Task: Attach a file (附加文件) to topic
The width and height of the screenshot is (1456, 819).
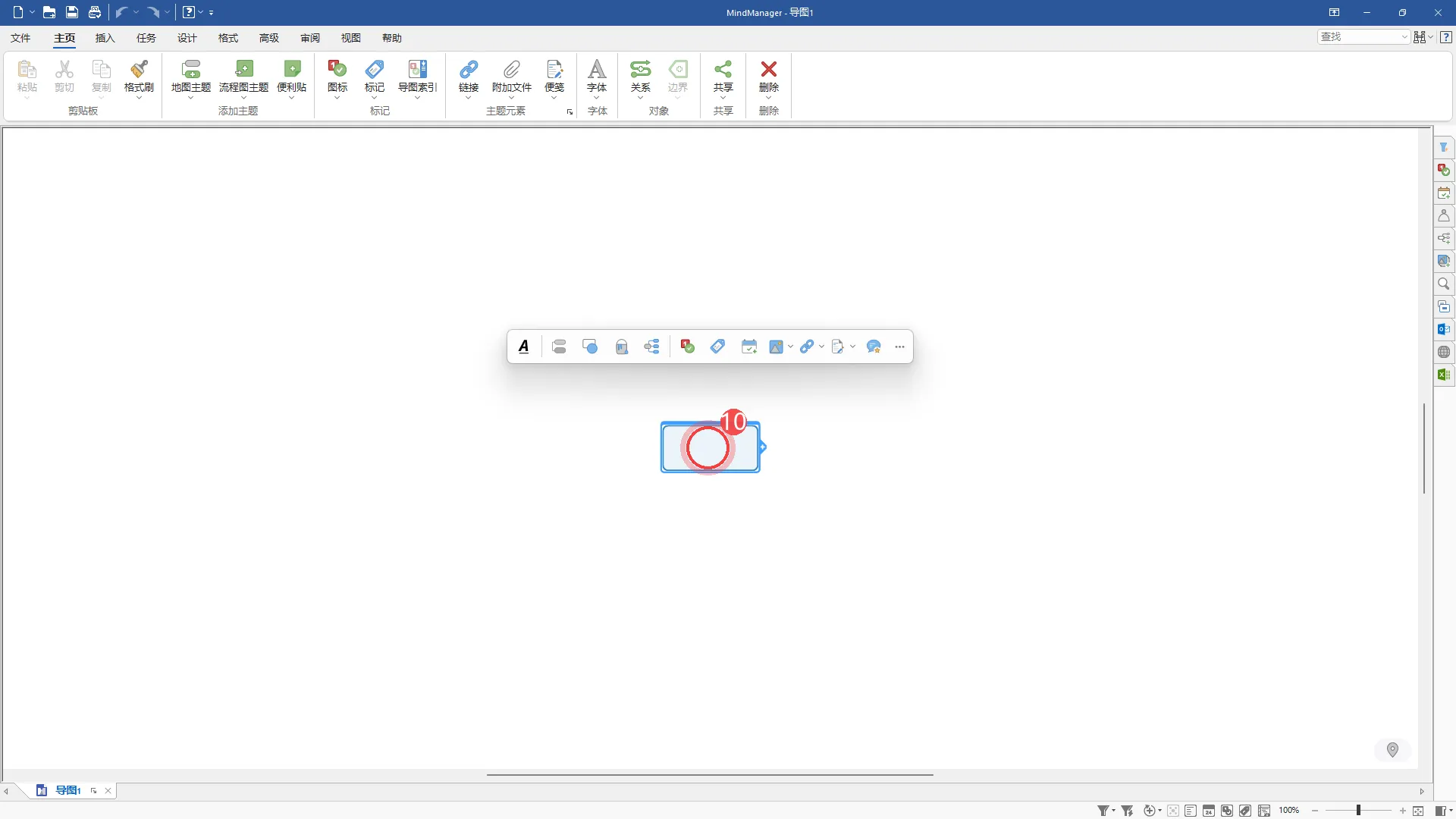Action: pos(512,77)
